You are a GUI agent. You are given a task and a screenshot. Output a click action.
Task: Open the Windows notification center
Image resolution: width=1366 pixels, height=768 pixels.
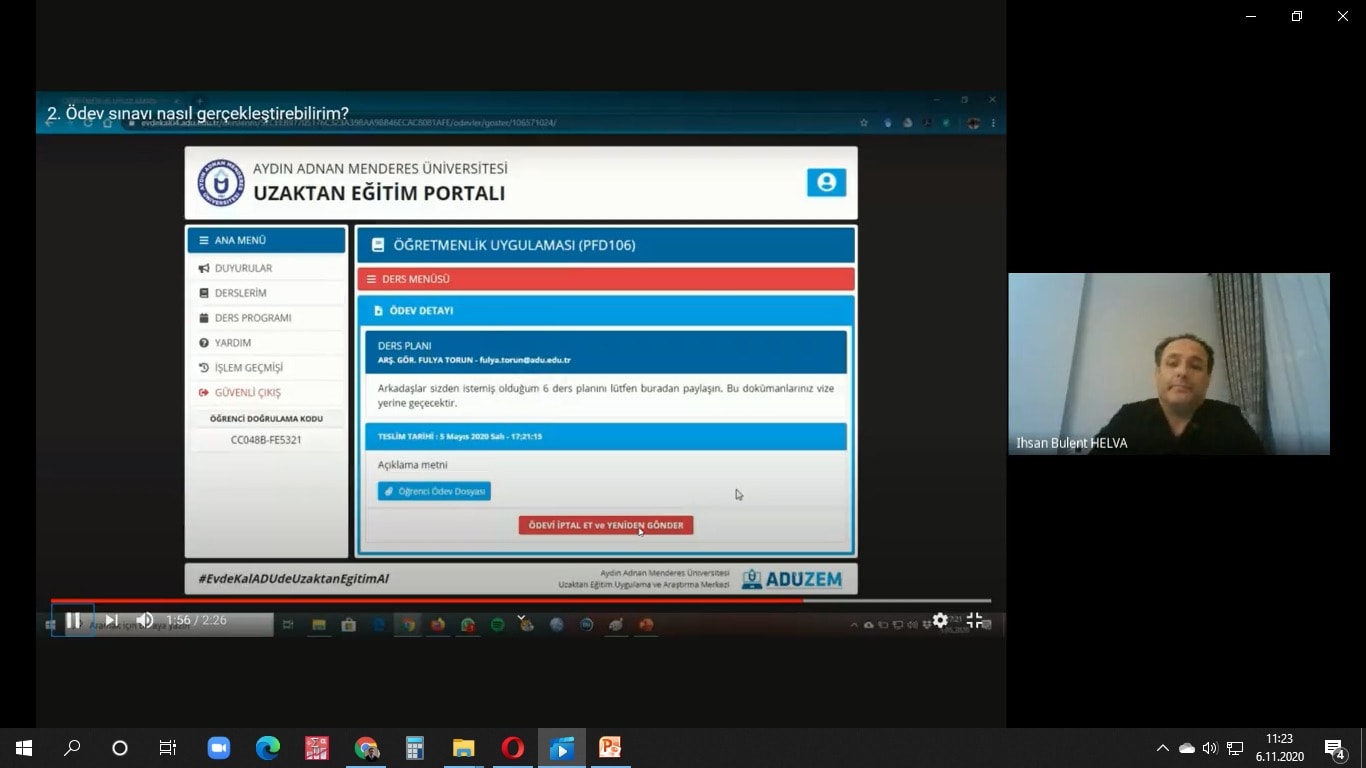tap(1335, 748)
